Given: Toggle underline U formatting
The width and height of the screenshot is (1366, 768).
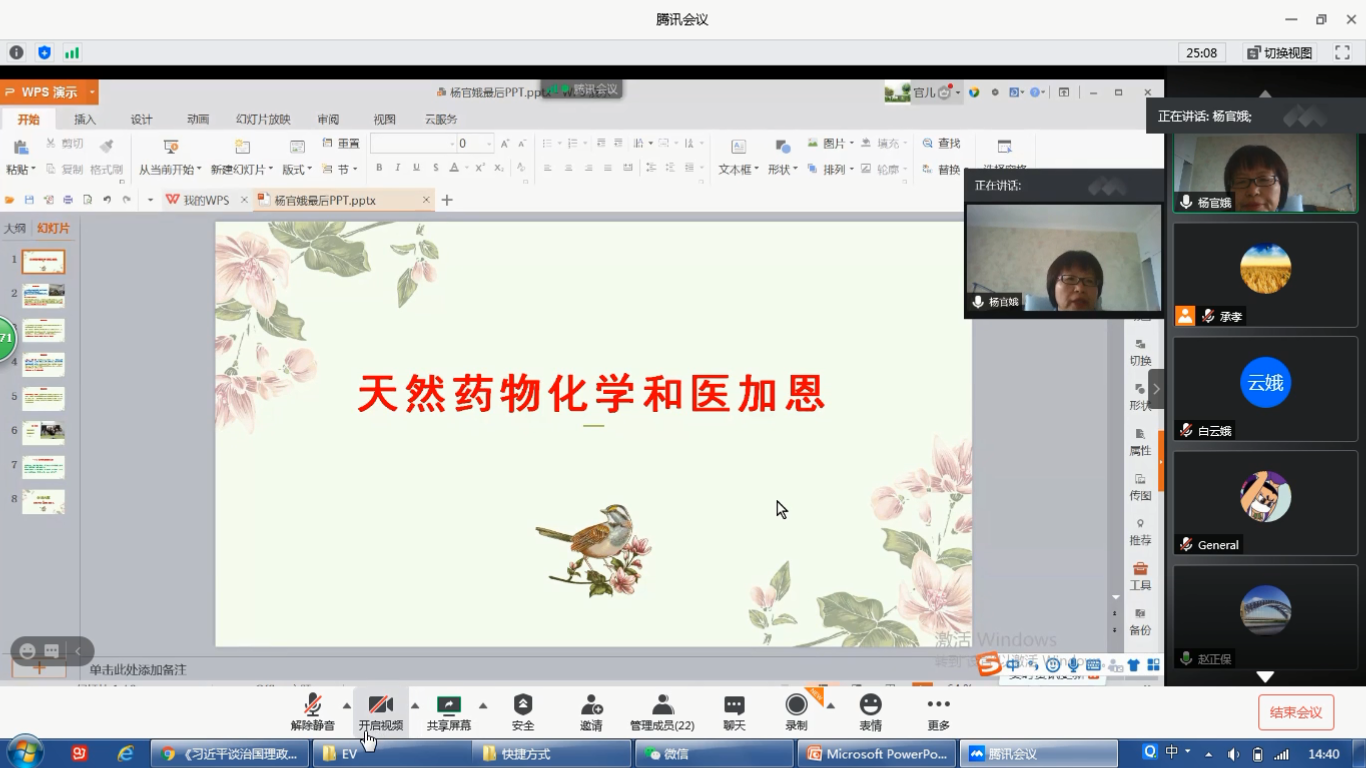Looking at the screenshot, I should 415,168.
